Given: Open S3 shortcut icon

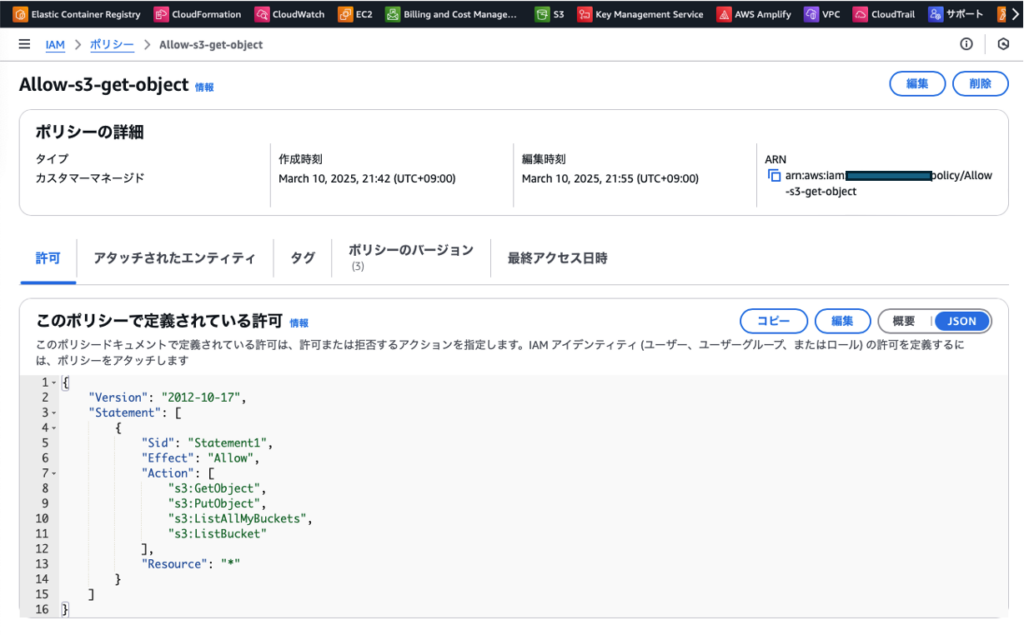Looking at the screenshot, I should [x=542, y=14].
